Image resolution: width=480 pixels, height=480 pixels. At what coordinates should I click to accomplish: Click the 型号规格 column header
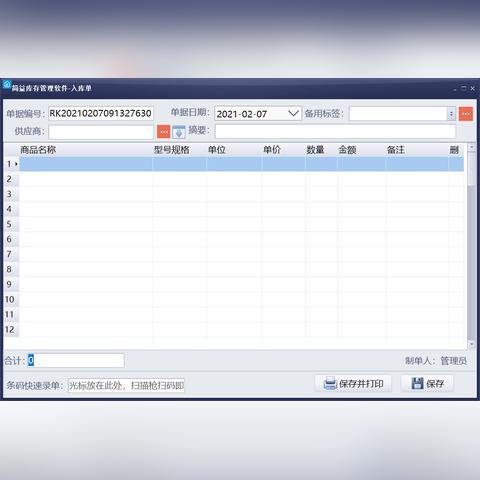pyautogui.click(x=172, y=150)
